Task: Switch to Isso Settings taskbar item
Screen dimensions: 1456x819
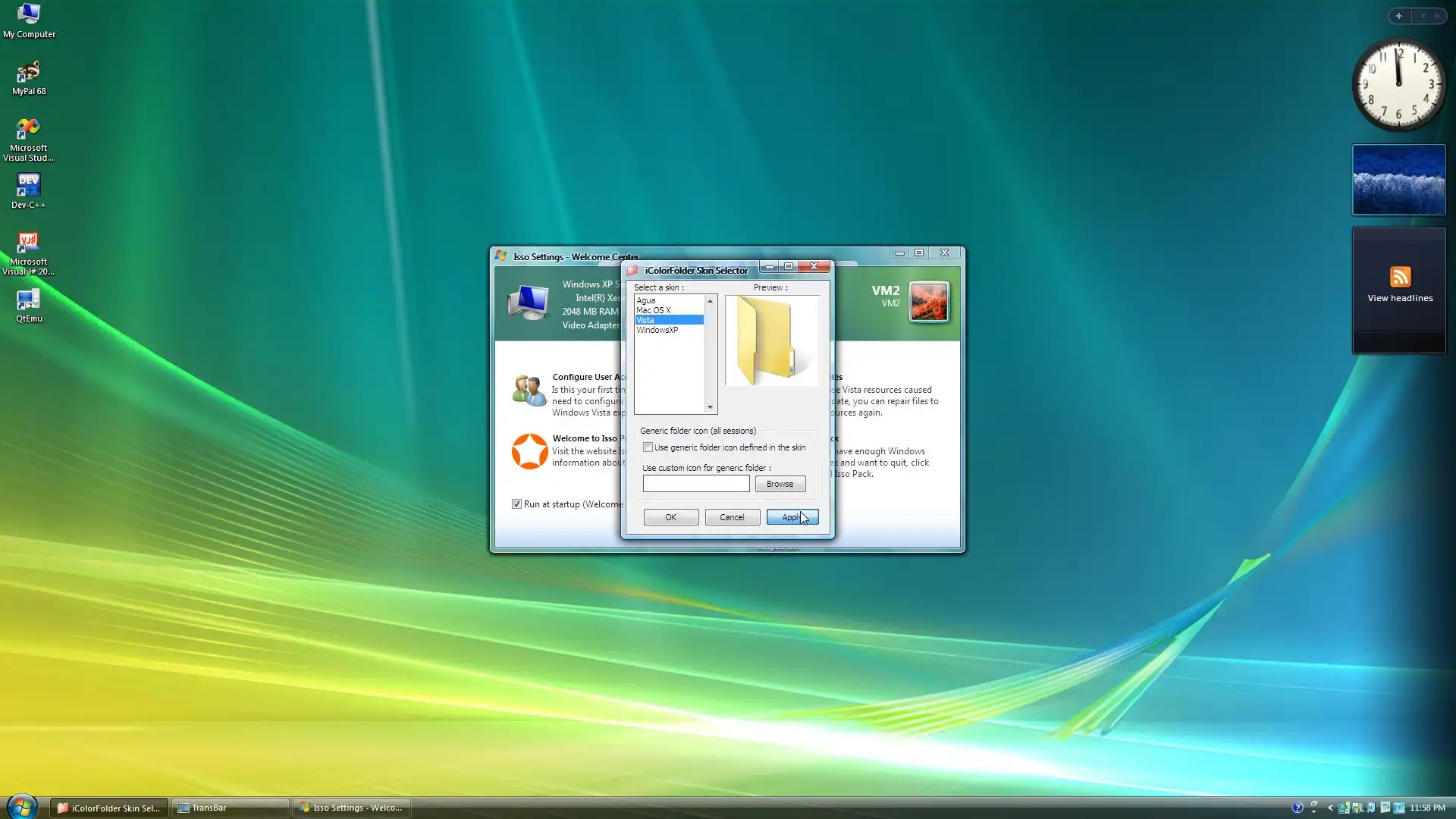Action: pyautogui.click(x=353, y=808)
